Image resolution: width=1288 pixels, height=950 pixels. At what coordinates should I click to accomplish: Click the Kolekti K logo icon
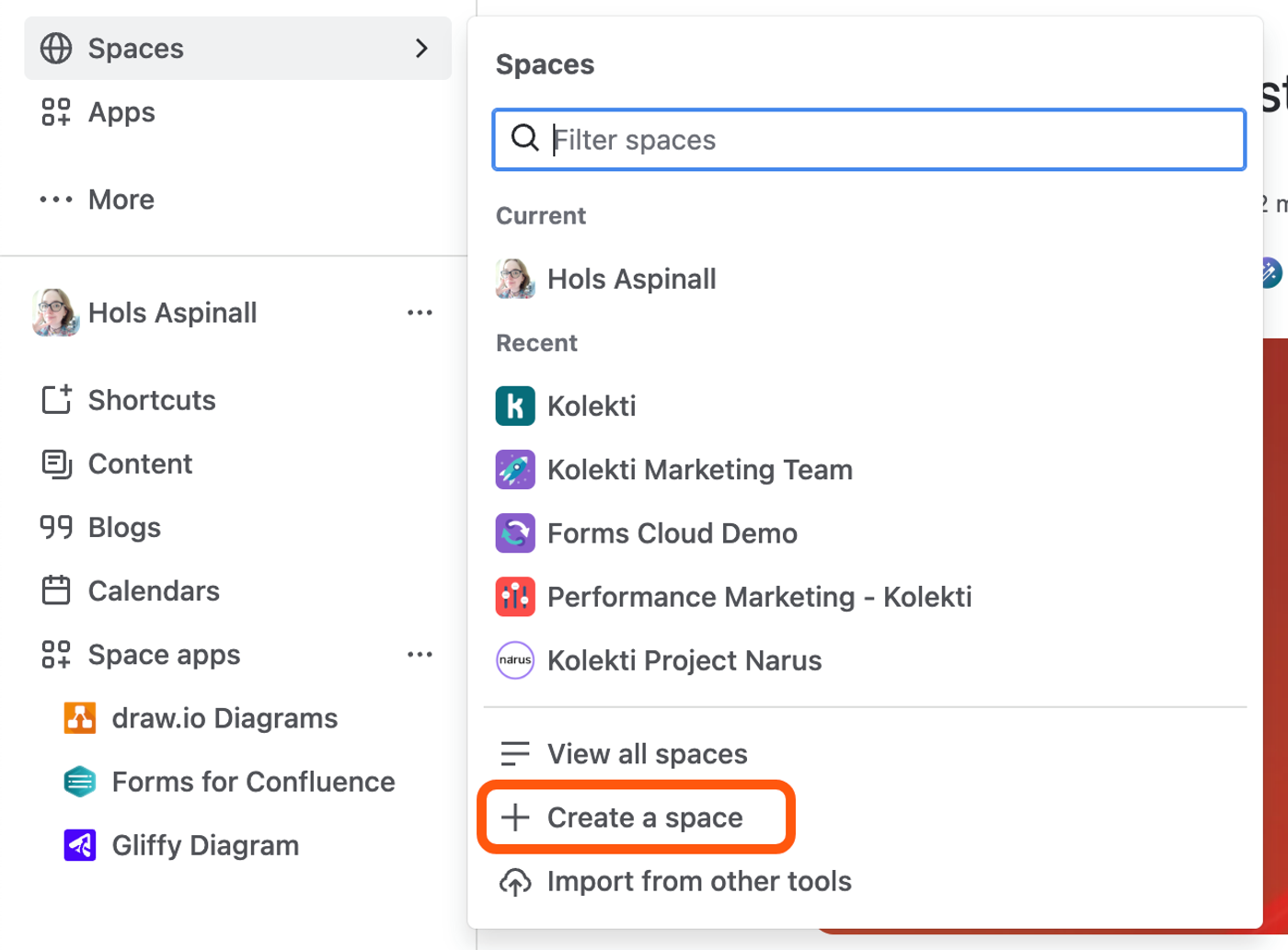tap(515, 406)
